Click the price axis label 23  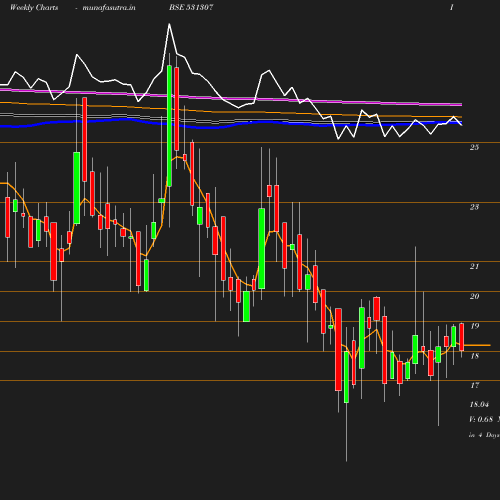474,207
